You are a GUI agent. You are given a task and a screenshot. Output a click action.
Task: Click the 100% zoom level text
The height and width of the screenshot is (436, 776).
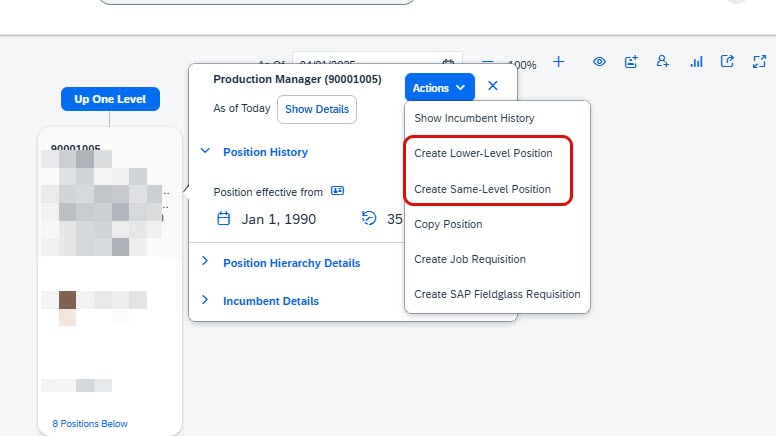[522, 65]
